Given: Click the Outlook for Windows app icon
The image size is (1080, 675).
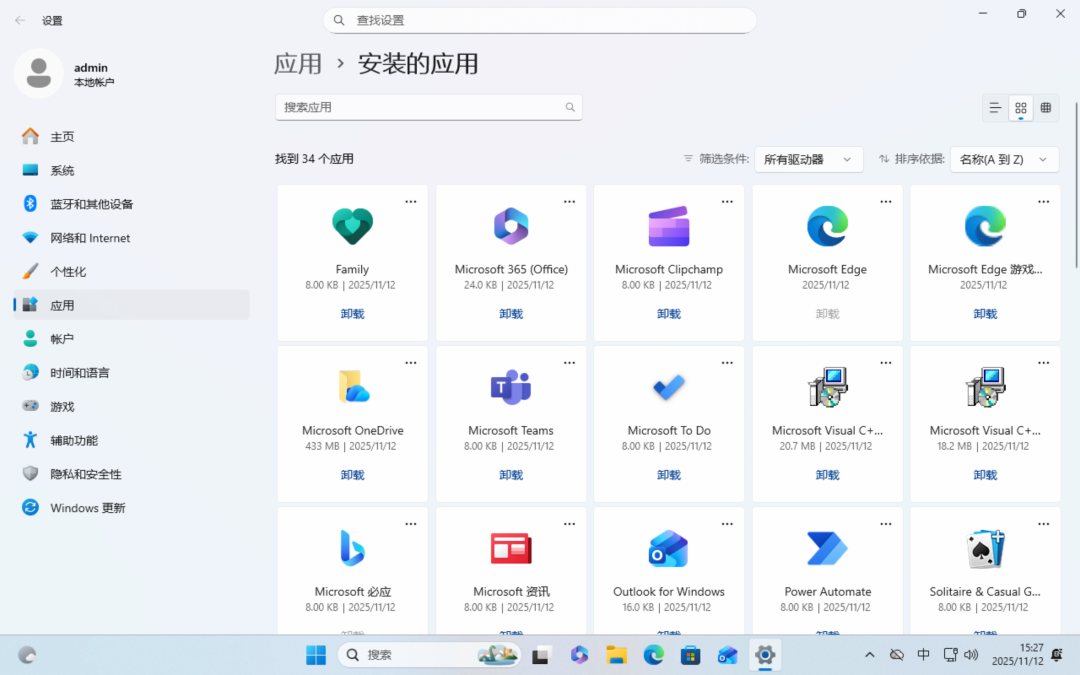Looking at the screenshot, I should tap(669, 548).
